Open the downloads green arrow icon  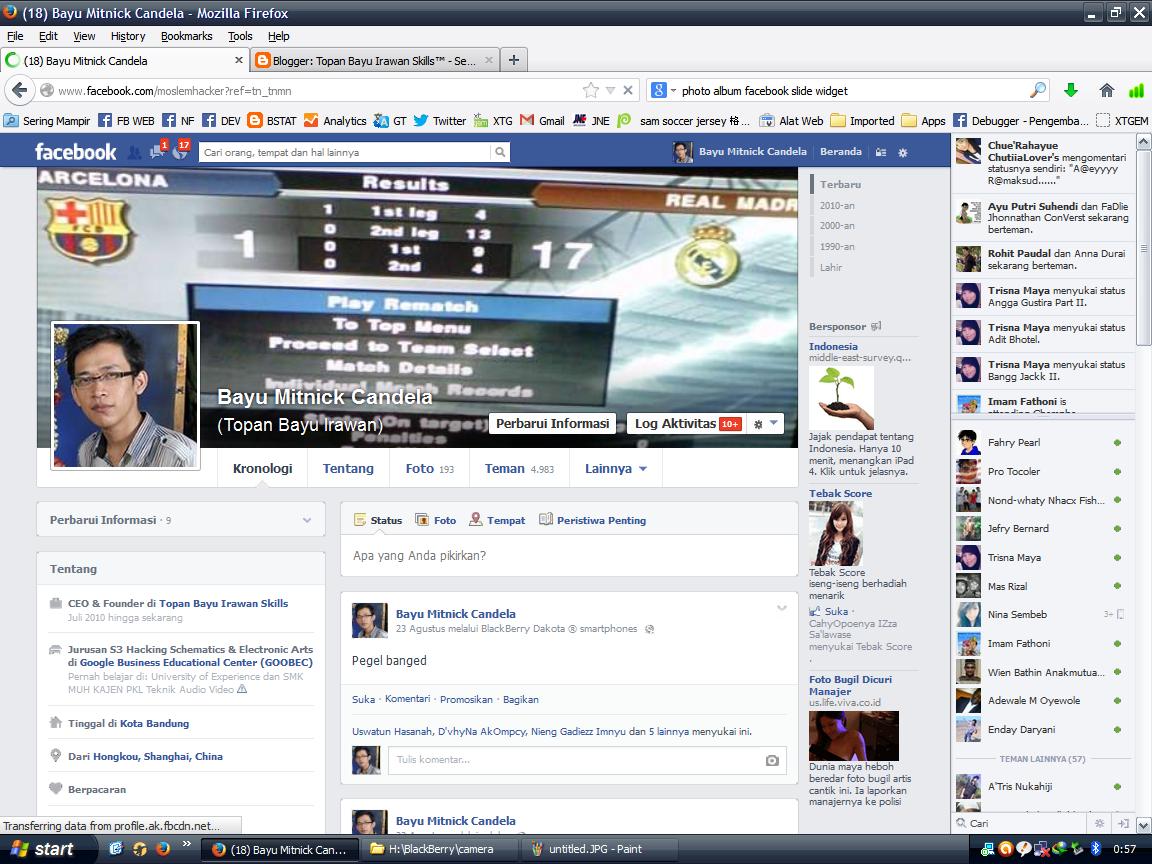[1070, 90]
